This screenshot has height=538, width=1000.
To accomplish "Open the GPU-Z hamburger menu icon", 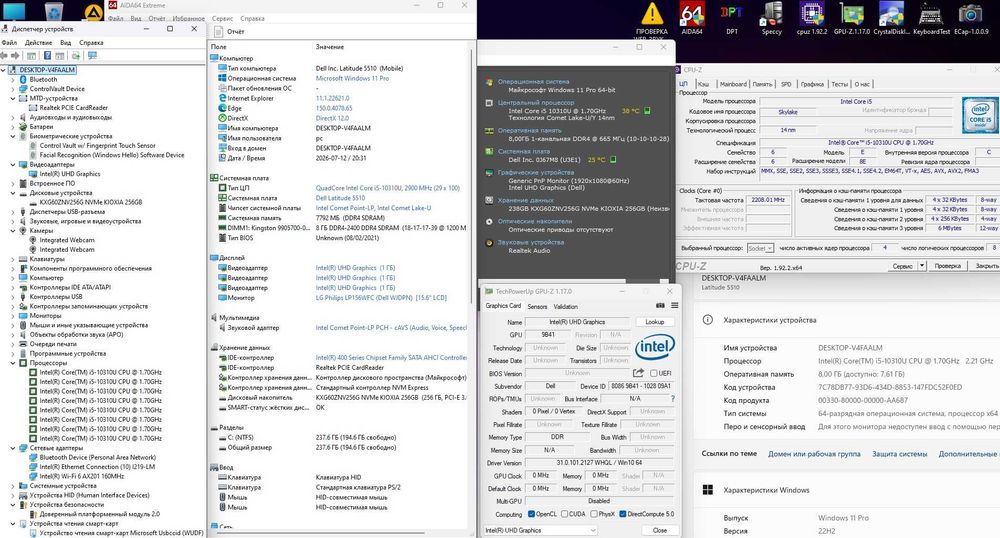I will point(674,305).
